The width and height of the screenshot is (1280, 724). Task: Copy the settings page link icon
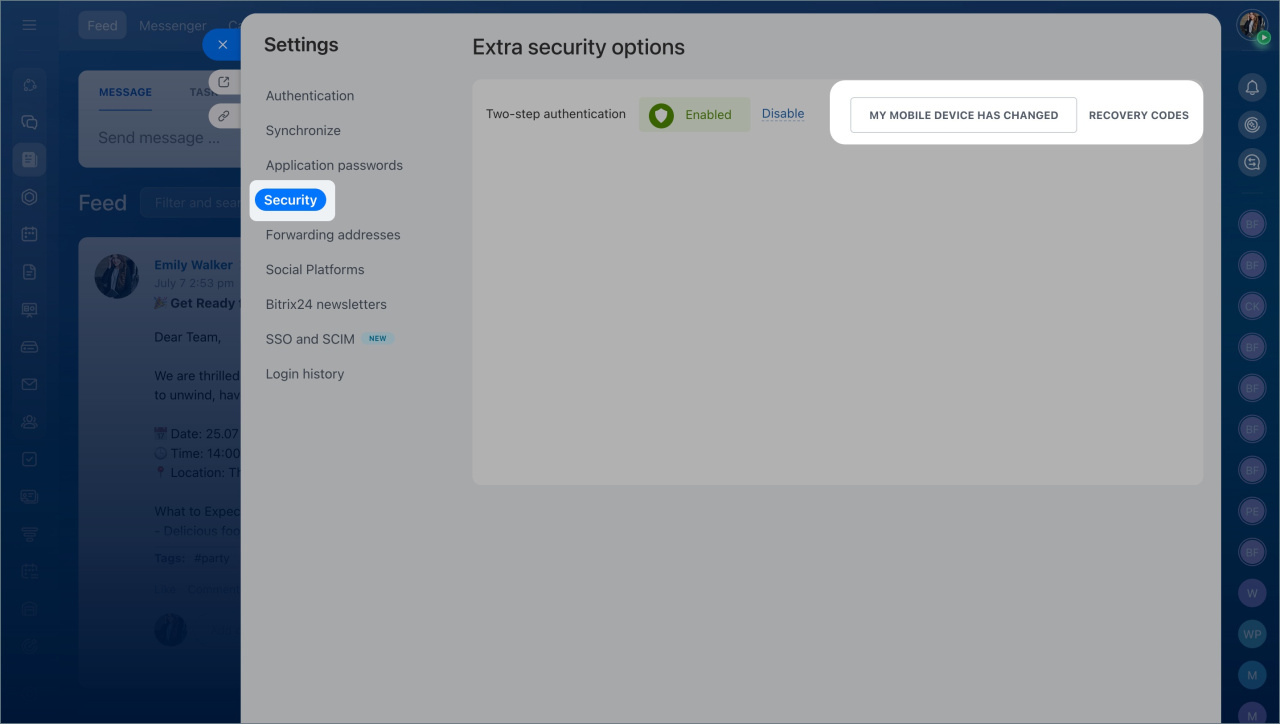tap(223, 116)
